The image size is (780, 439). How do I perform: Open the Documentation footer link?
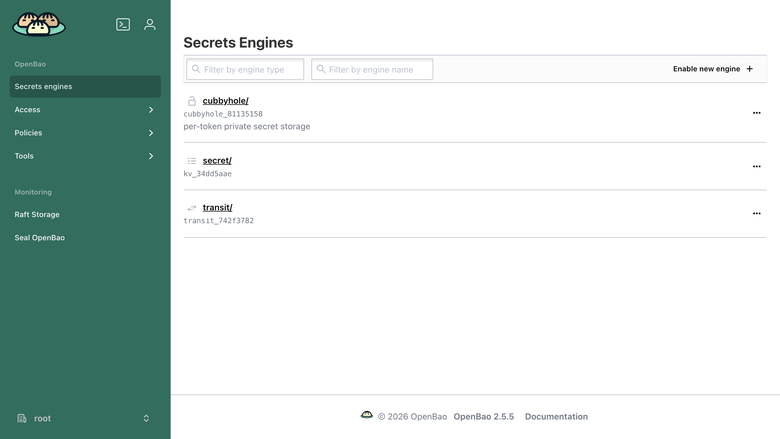click(556, 417)
